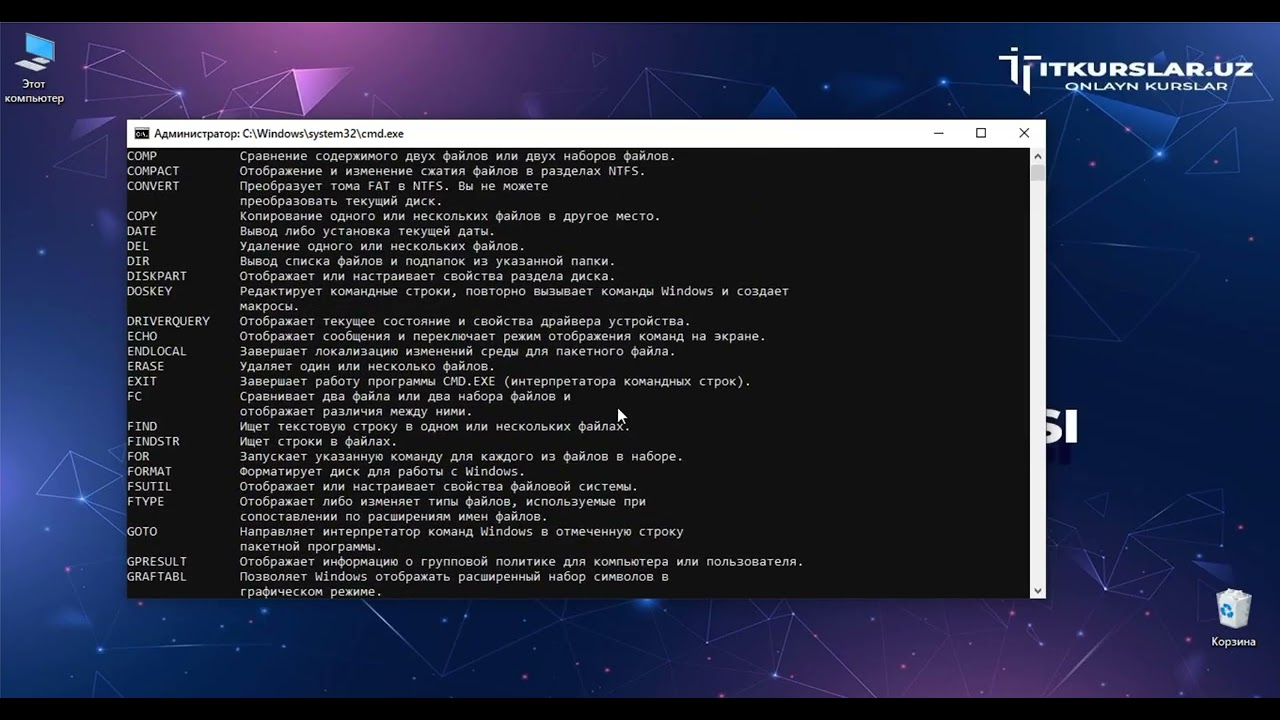Screen dimensions: 1280x720
Task: Click the ENDLOCAL command name
Action: click(157, 351)
